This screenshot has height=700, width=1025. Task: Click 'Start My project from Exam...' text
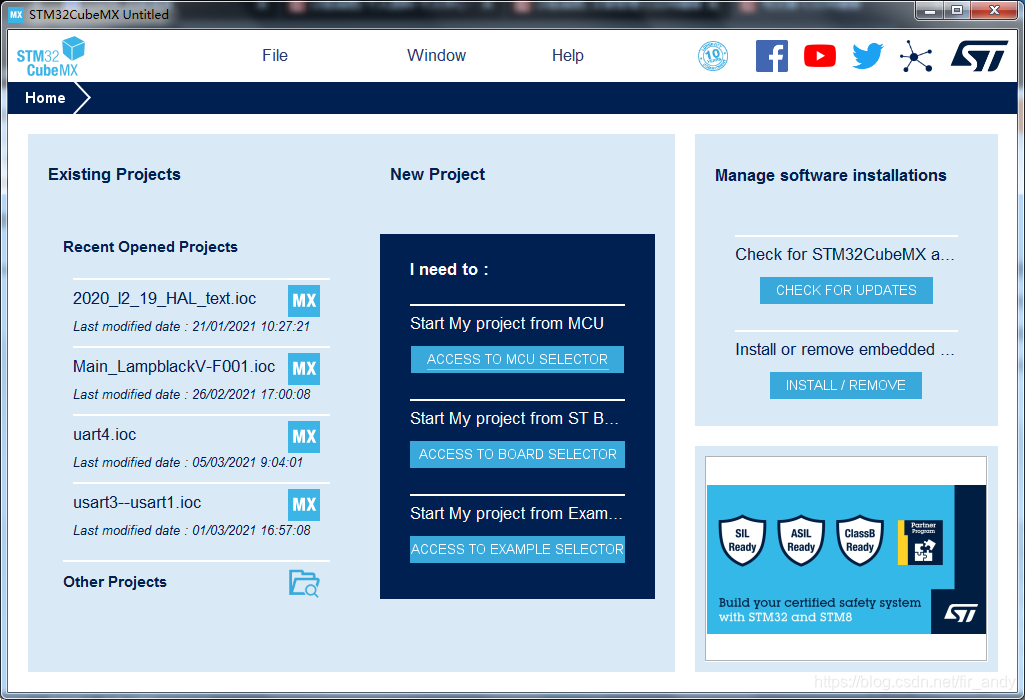tap(516, 513)
